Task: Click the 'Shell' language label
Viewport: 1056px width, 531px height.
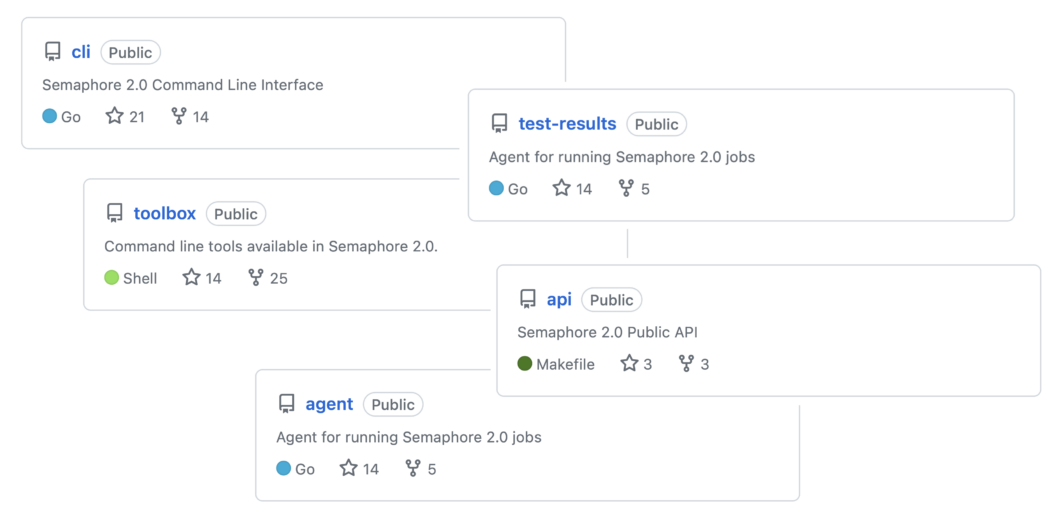Action: [140, 278]
